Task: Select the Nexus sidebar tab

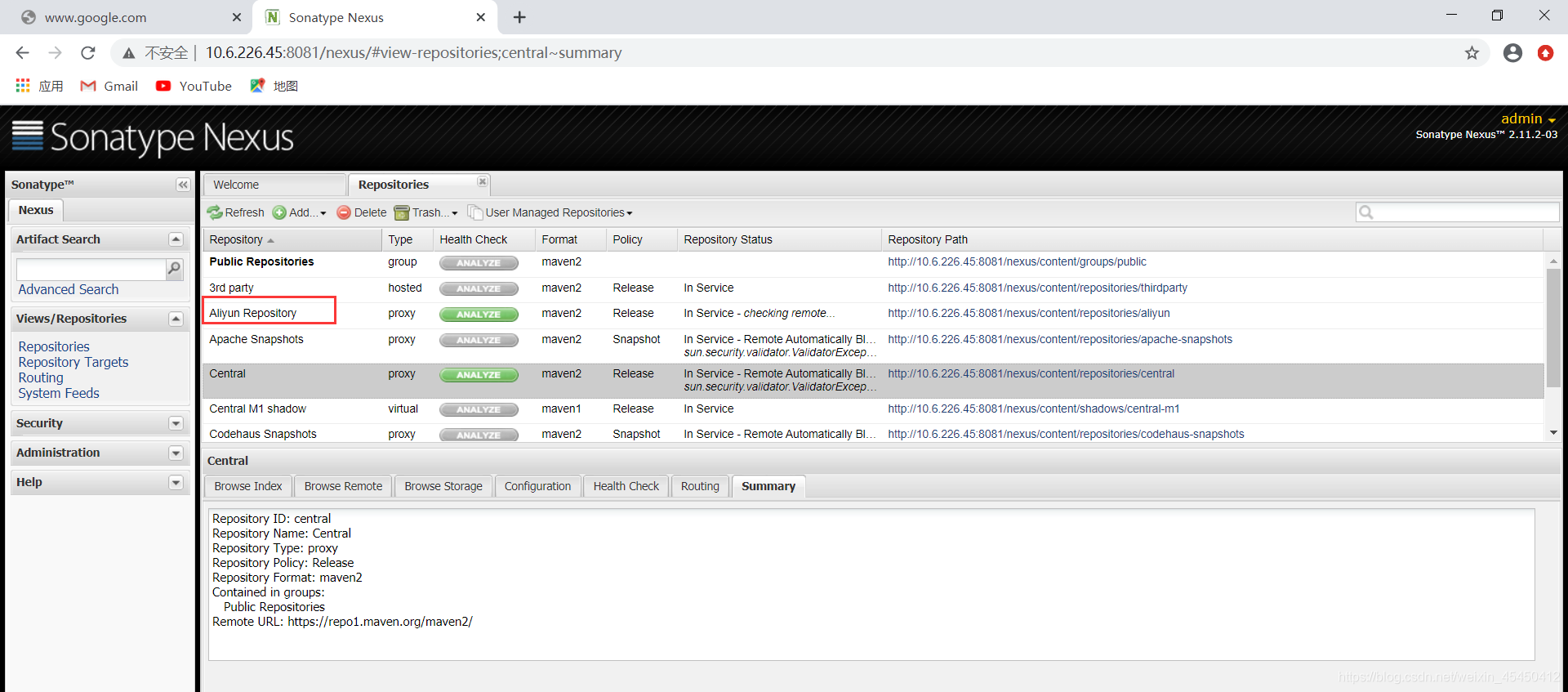Action: pyautogui.click(x=36, y=210)
